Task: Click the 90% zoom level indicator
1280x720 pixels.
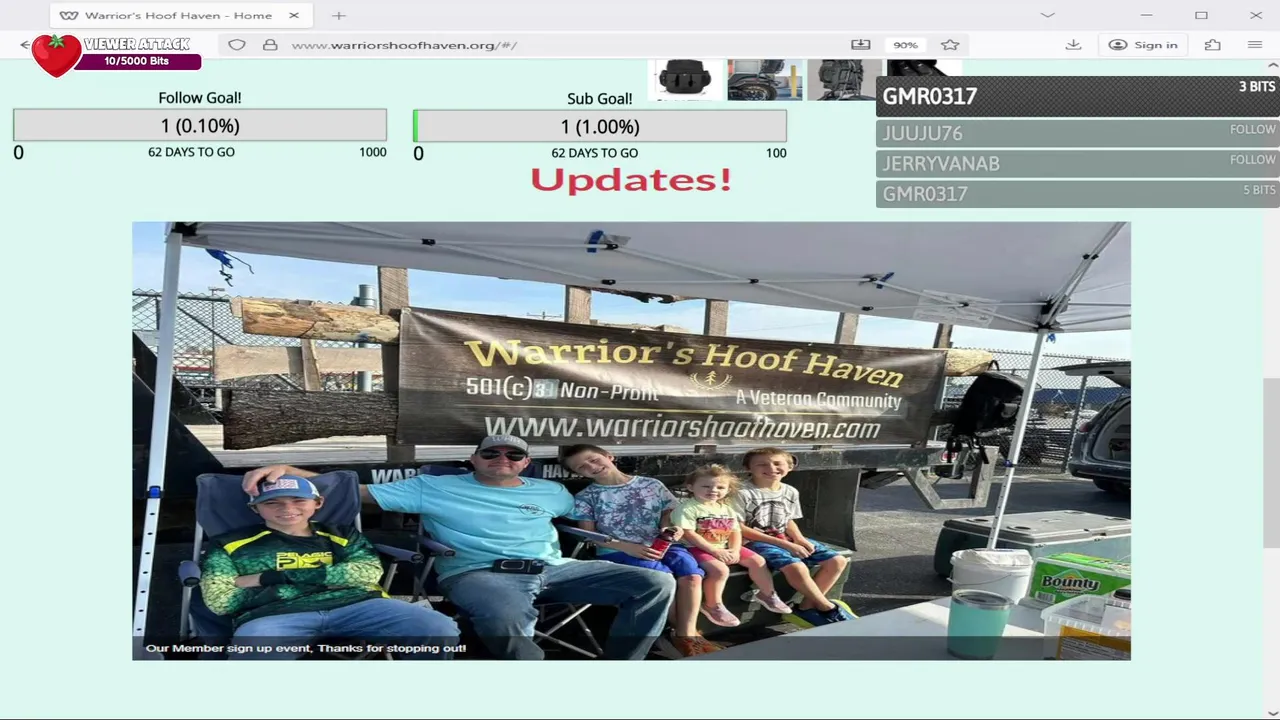Action: (905, 45)
